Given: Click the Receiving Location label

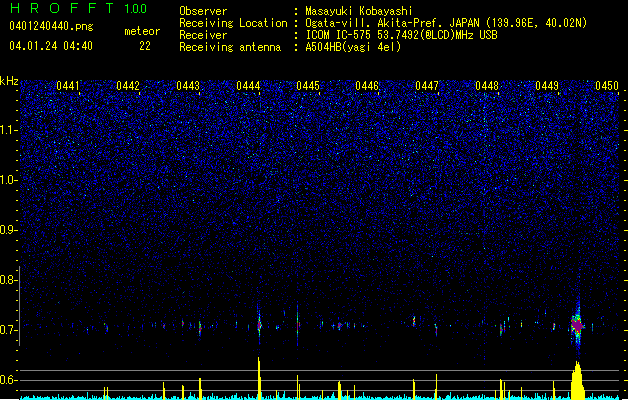Looking at the screenshot, I should click(x=233, y=23).
